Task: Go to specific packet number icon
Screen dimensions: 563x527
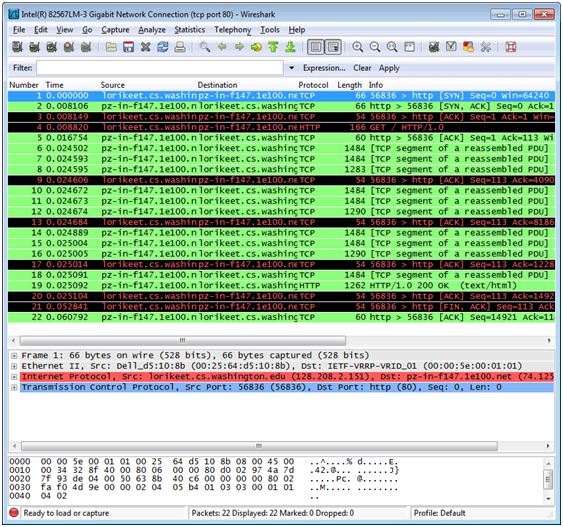Action: coord(256,47)
